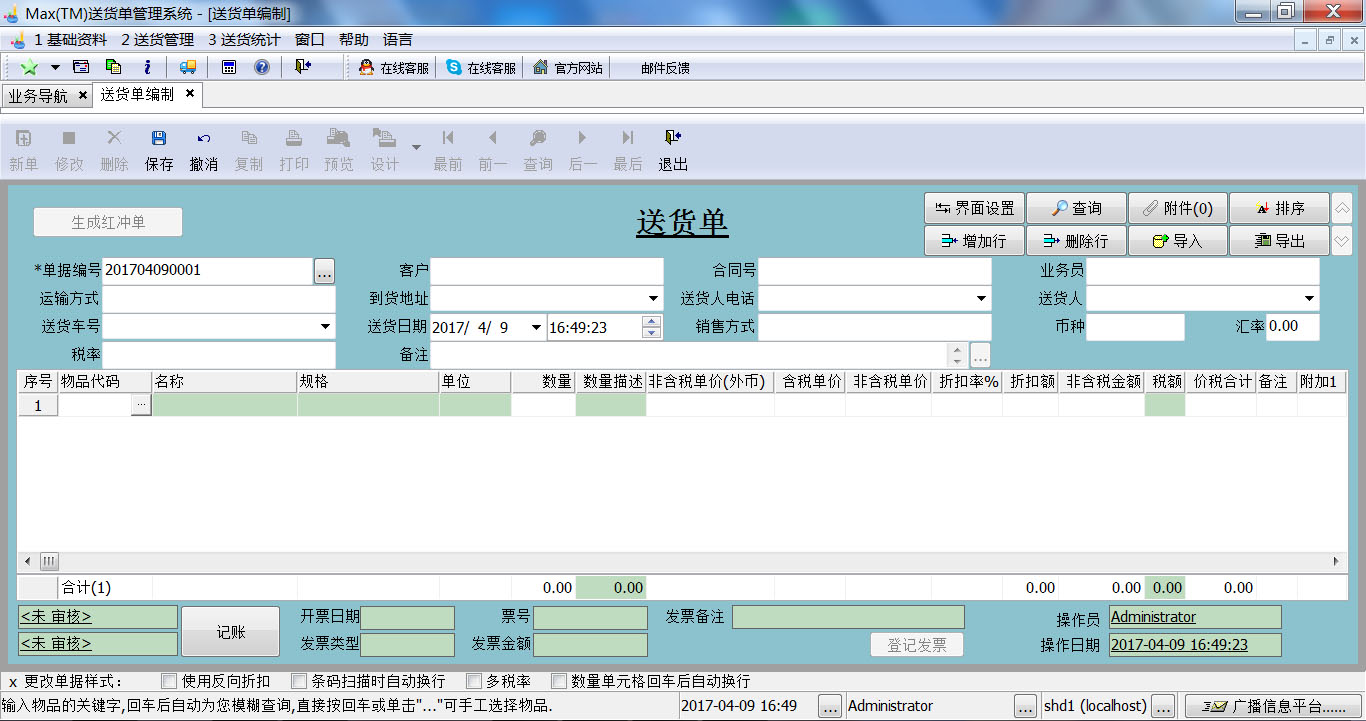Expand the 设计 dropdown arrow
Image resolution: width=1366 pixels, height=721 pixels.
pos(416,148)
